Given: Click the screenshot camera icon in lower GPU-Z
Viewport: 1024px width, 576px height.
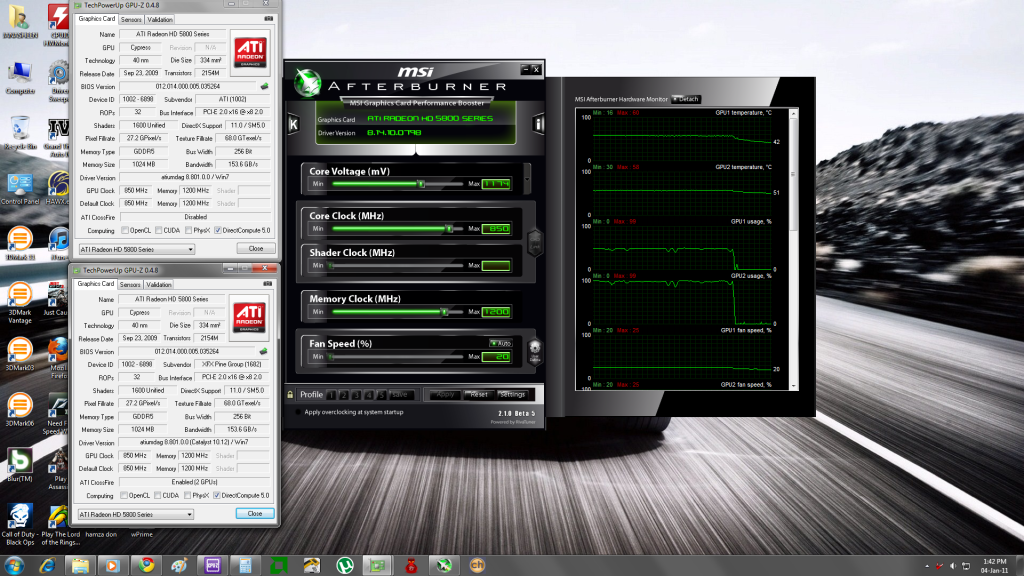Looking at the screenshot, I should pos(268,284).
